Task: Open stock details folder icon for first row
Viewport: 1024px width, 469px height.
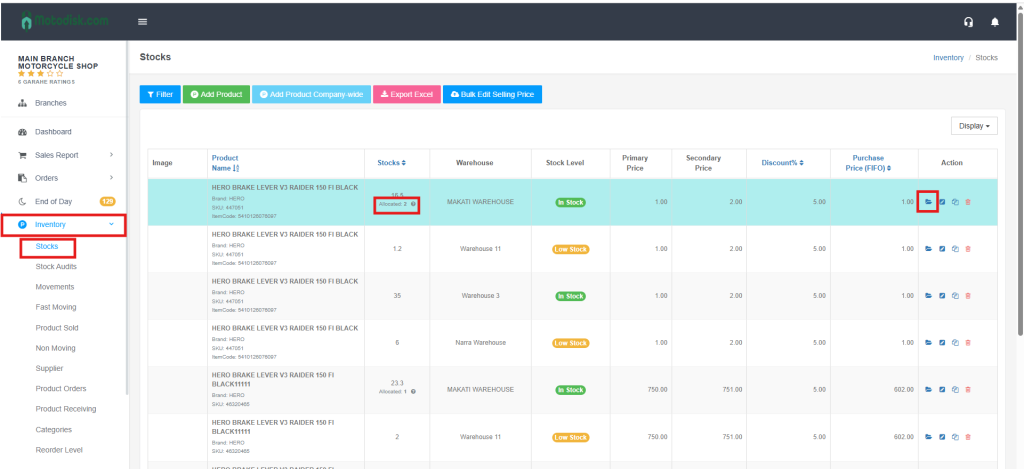Action: click(927, 202)
